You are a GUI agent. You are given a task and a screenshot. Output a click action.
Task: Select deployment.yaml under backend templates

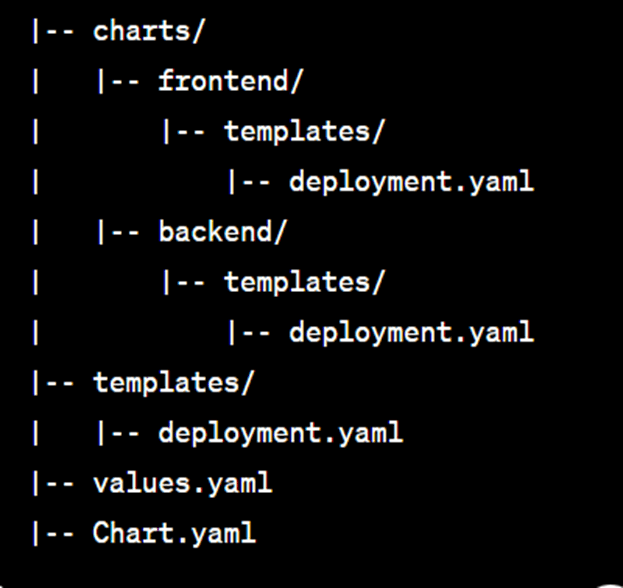[411, 333]
